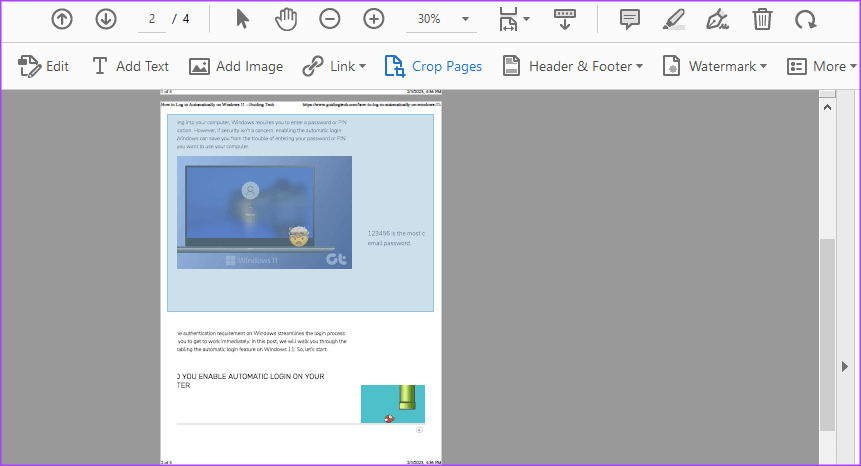The width and height of the screenshot is (861, 466).
Task: Click the fit page width icon
Action: [508, 19]
